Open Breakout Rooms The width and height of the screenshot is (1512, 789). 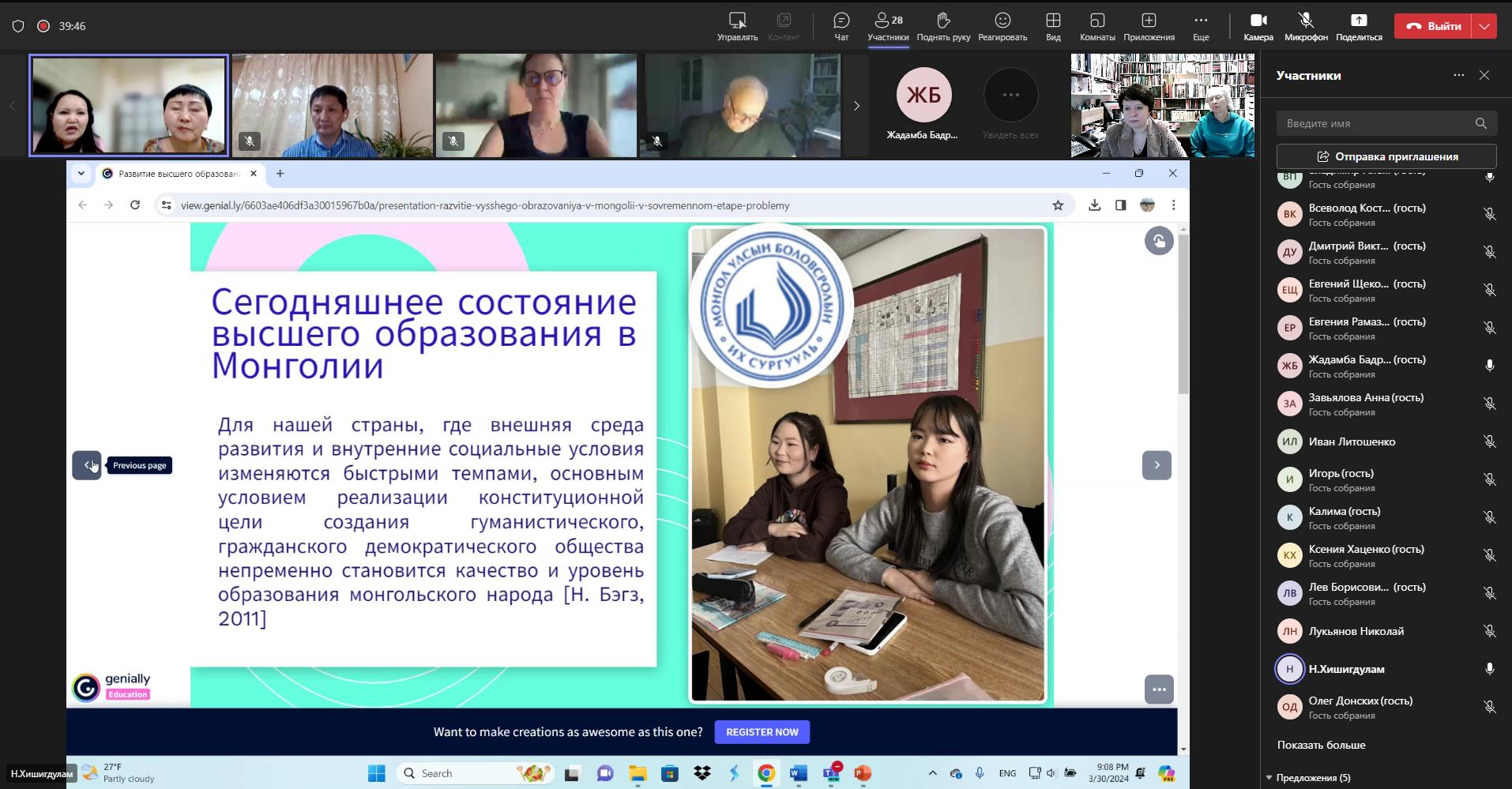1097,26
